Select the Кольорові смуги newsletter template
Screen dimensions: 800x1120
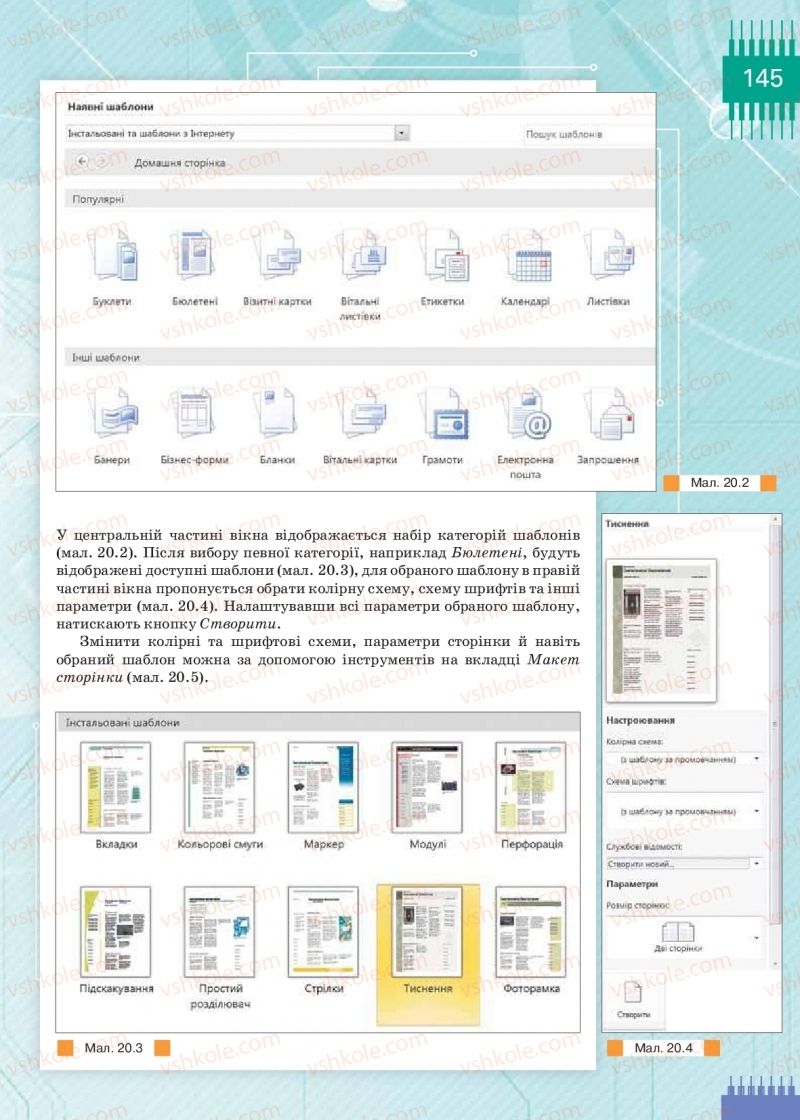(220, 795)
